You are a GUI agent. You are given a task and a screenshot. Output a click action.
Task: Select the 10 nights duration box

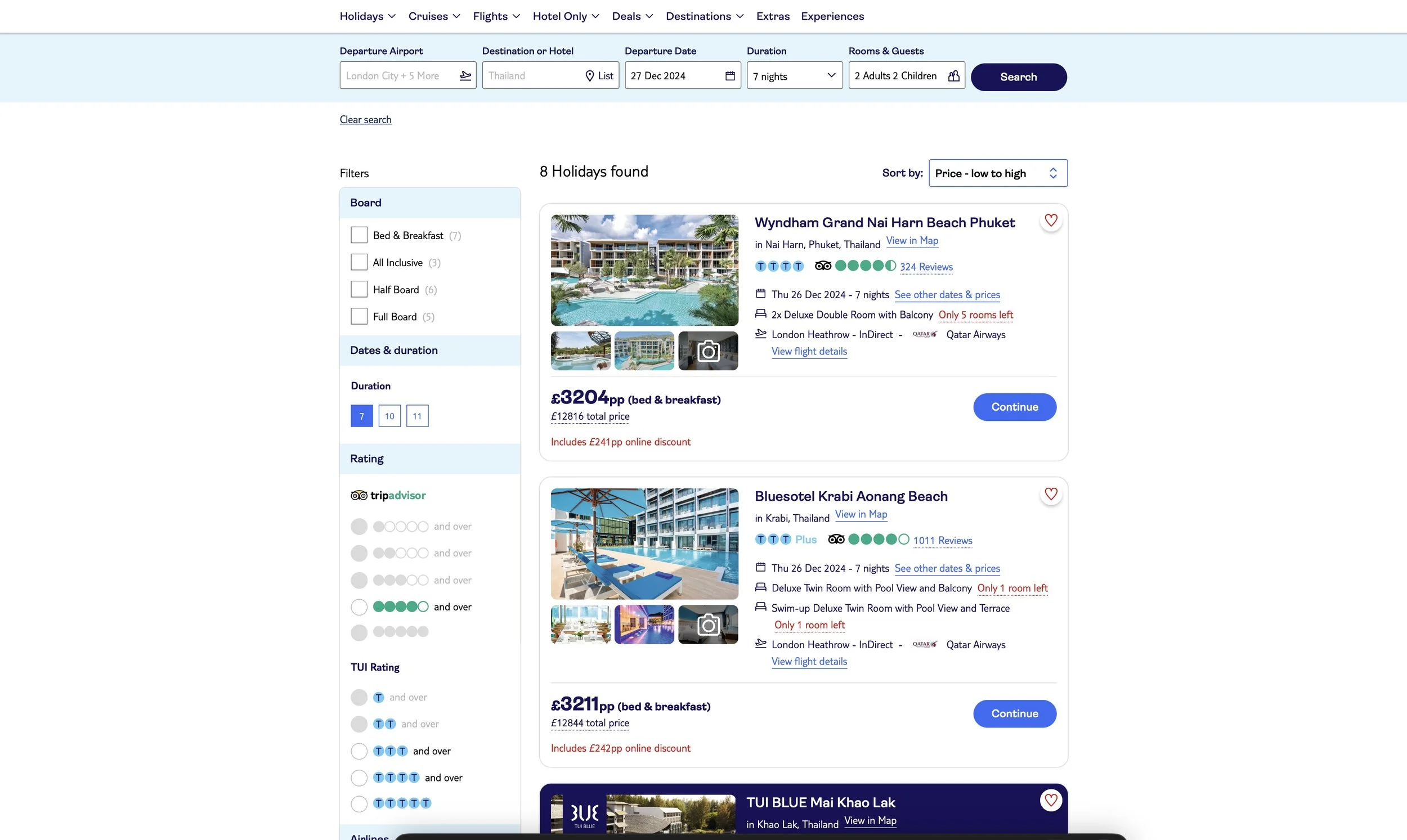pos(389,416)
